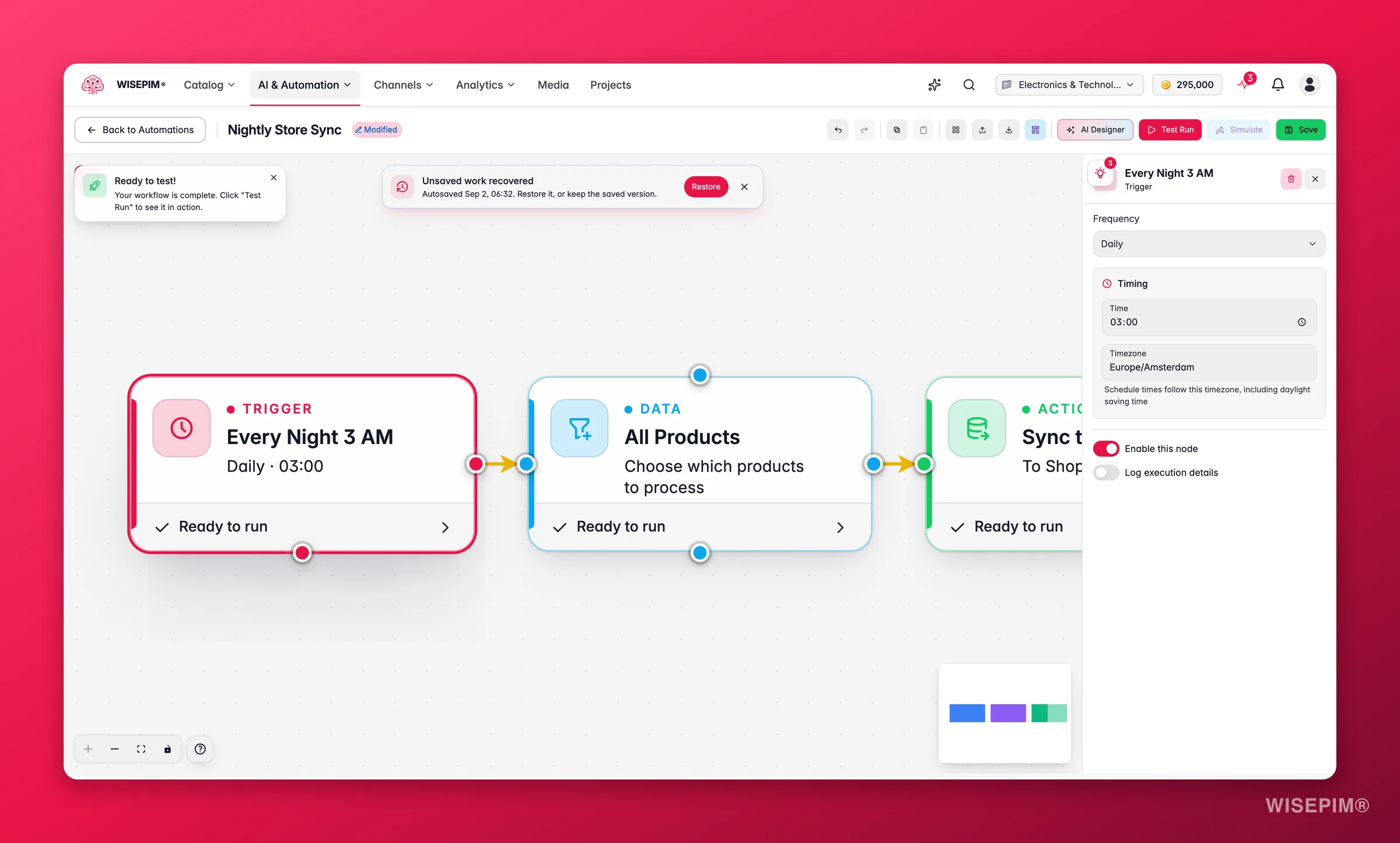Go to the Projects page

[x=610, y=85]
